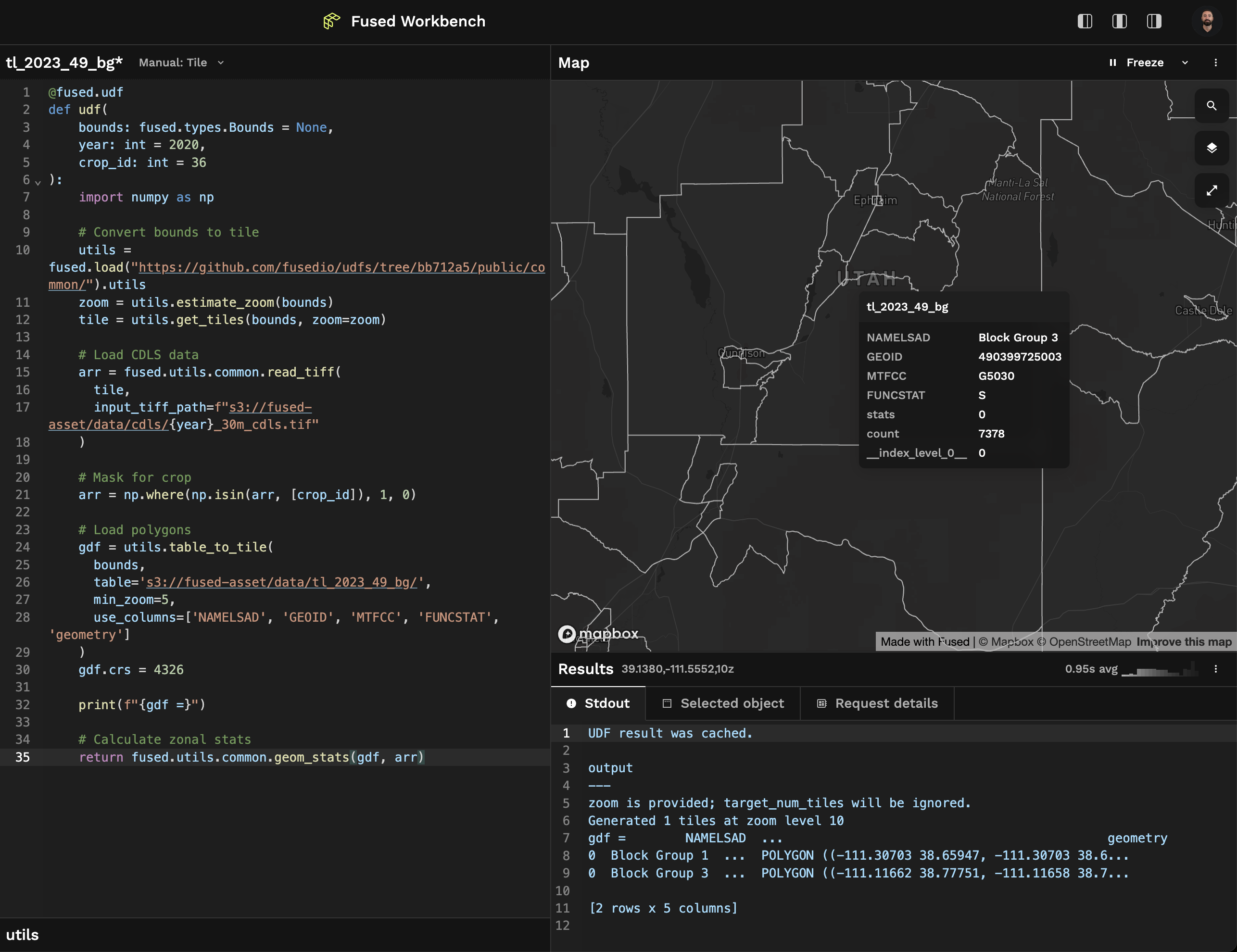Click the Freeze pause button
The image size is (1237, 952).
(1136, 63)
